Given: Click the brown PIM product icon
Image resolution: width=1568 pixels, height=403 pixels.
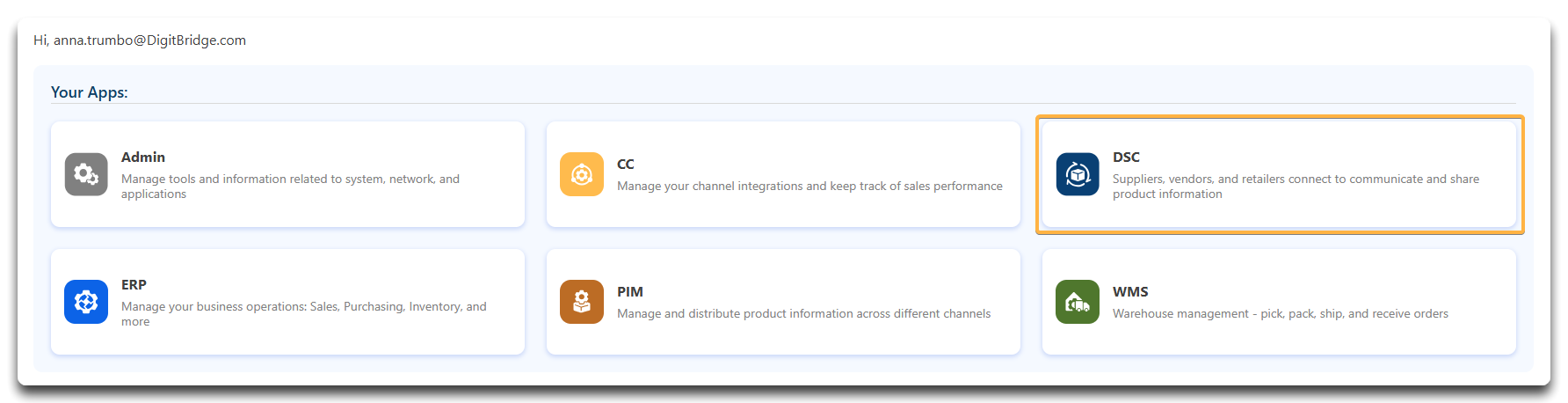Looking at the screenshot, I should [582, 302].
